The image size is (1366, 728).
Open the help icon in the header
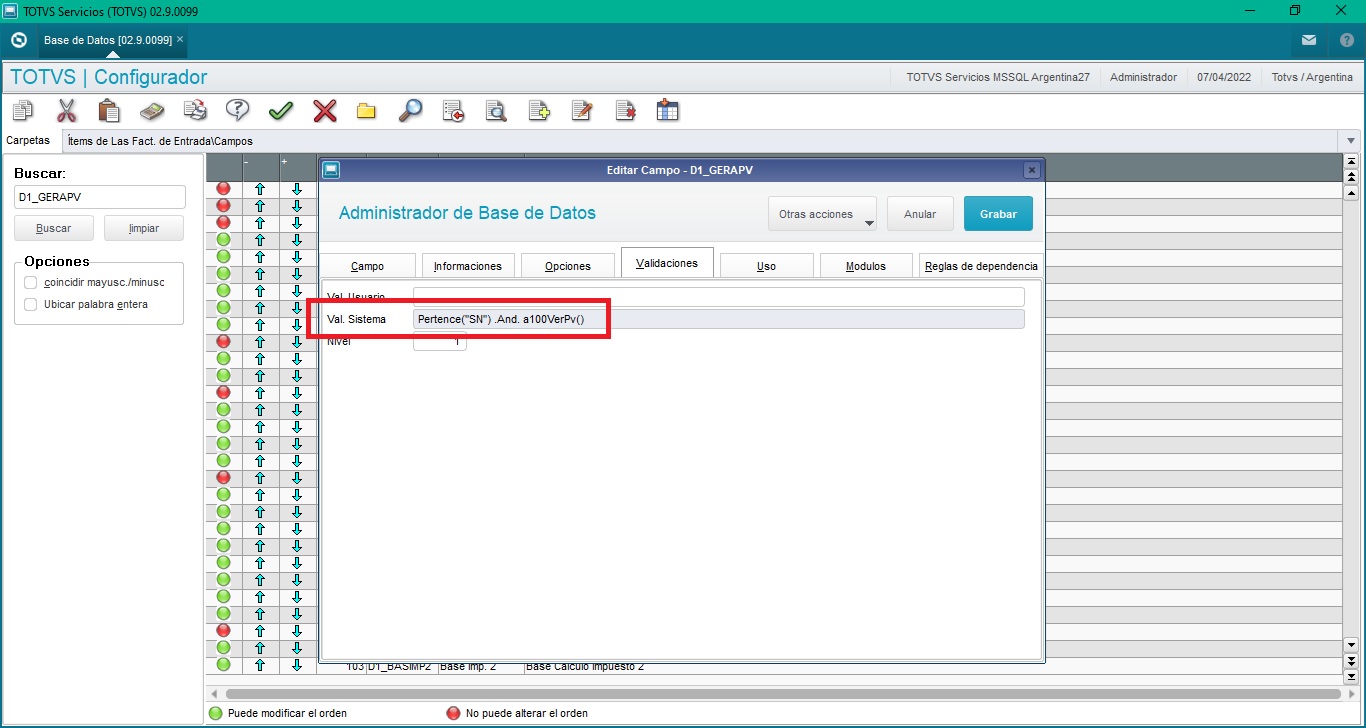click(1347, 40)
